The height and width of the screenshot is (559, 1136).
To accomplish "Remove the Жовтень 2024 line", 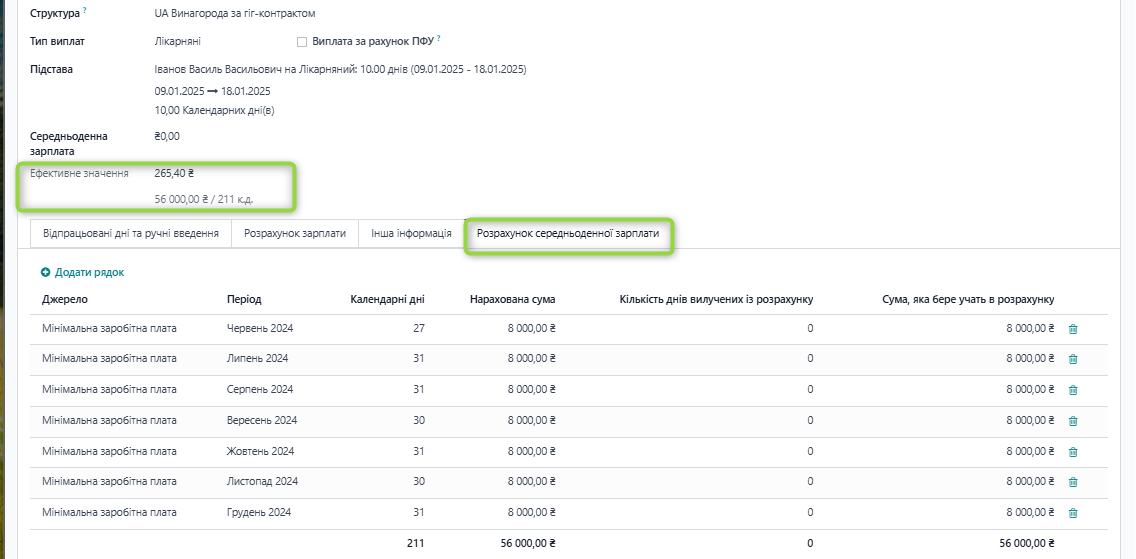I will point(1073,452).
